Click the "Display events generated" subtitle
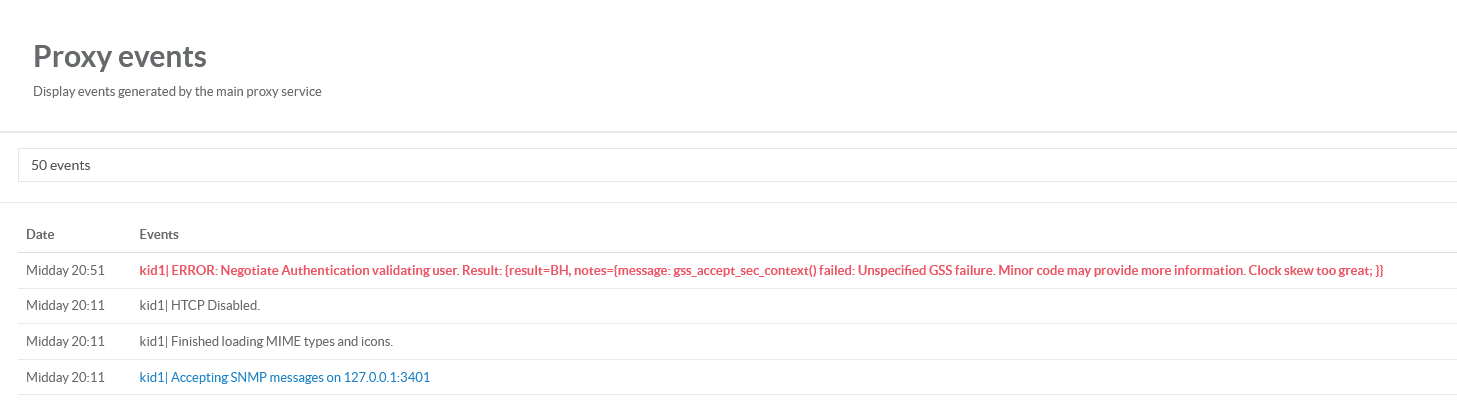This screenshot has width=1457, height=401. point(177,91)
